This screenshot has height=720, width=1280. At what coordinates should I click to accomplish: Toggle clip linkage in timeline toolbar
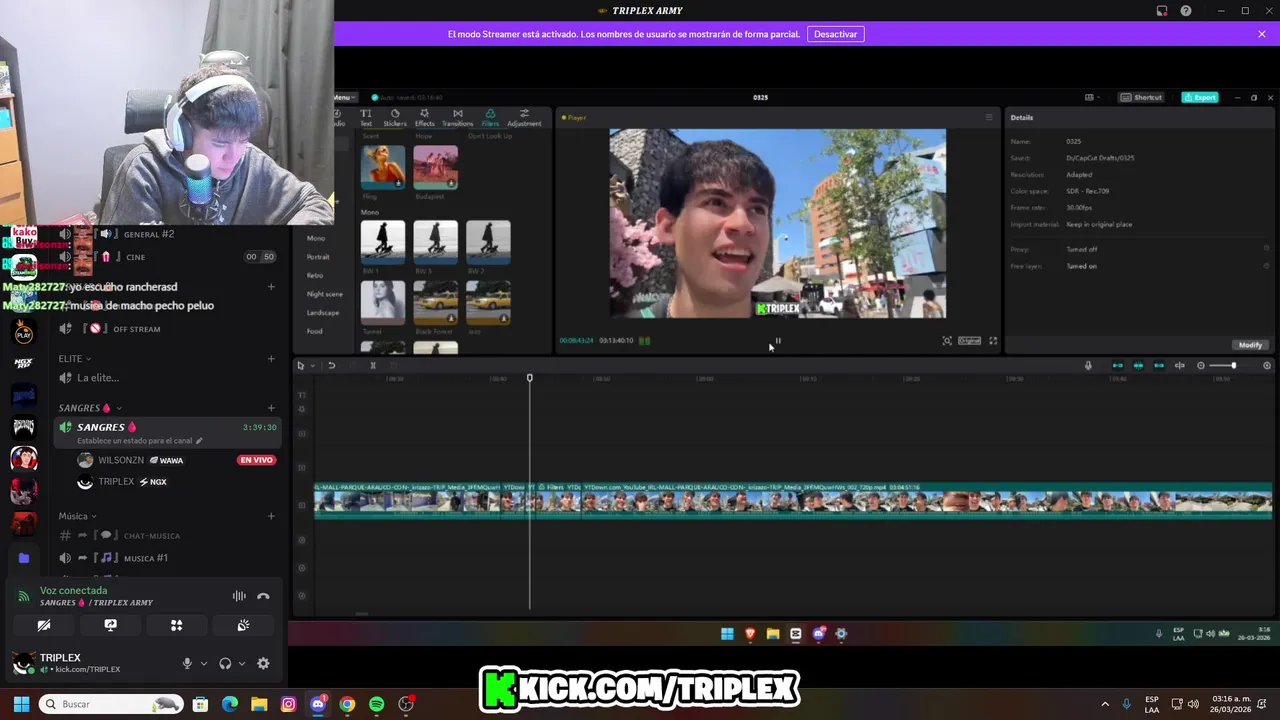click(1159, 366)
